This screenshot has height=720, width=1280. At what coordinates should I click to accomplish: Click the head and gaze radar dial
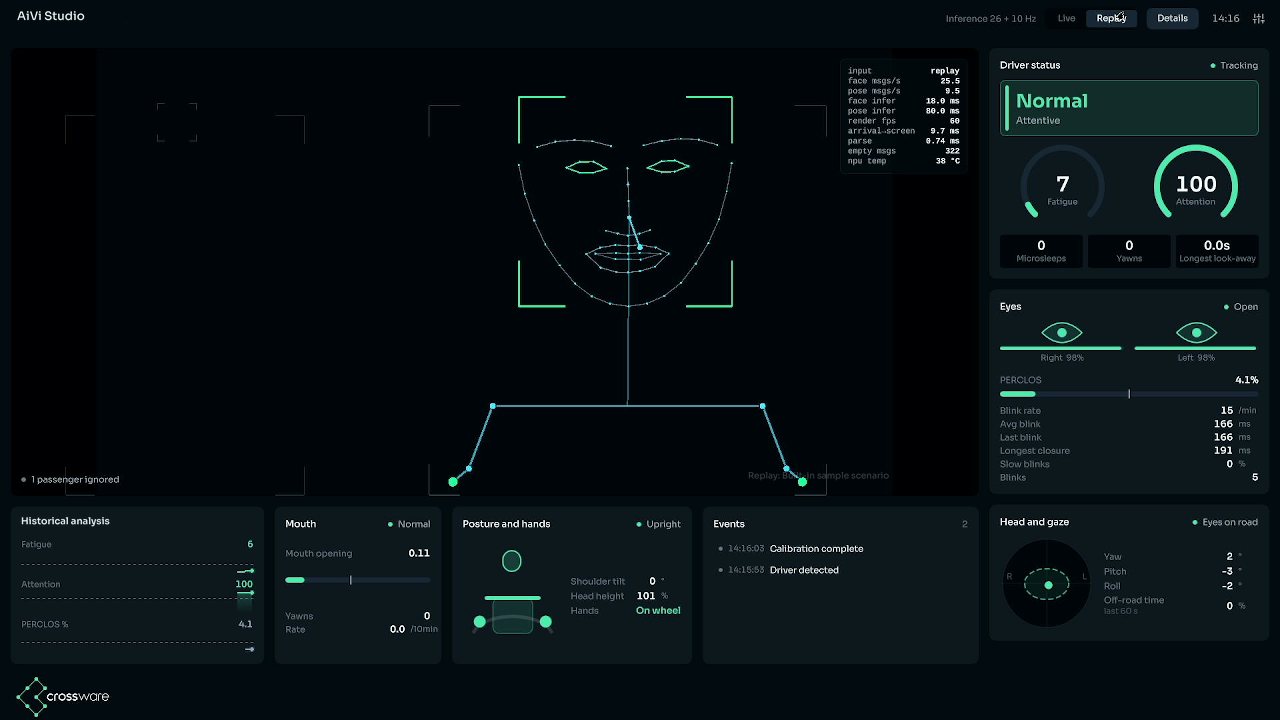tap(1048, 585)
